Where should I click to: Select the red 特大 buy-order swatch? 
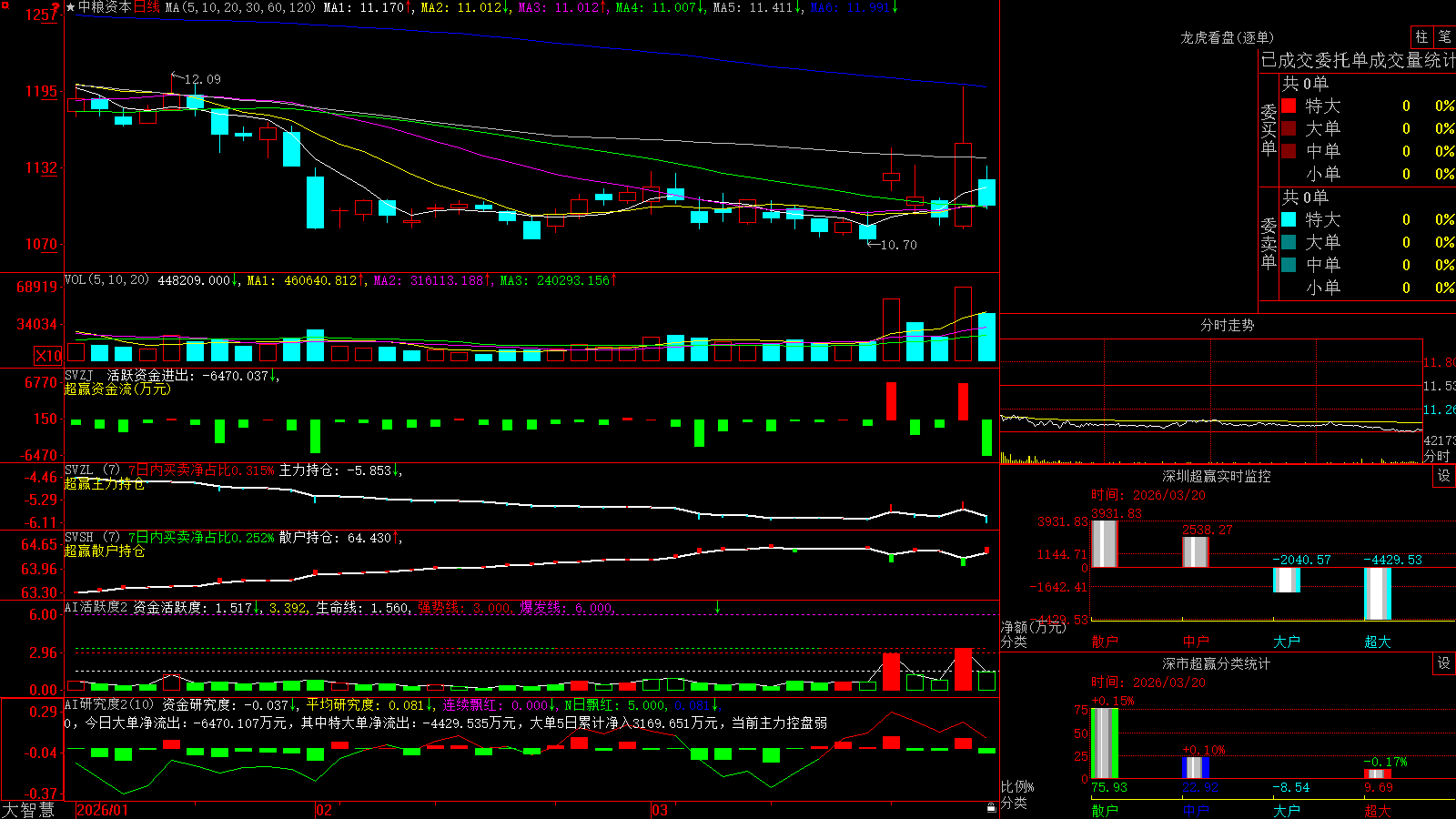[x=1289, y=106]
